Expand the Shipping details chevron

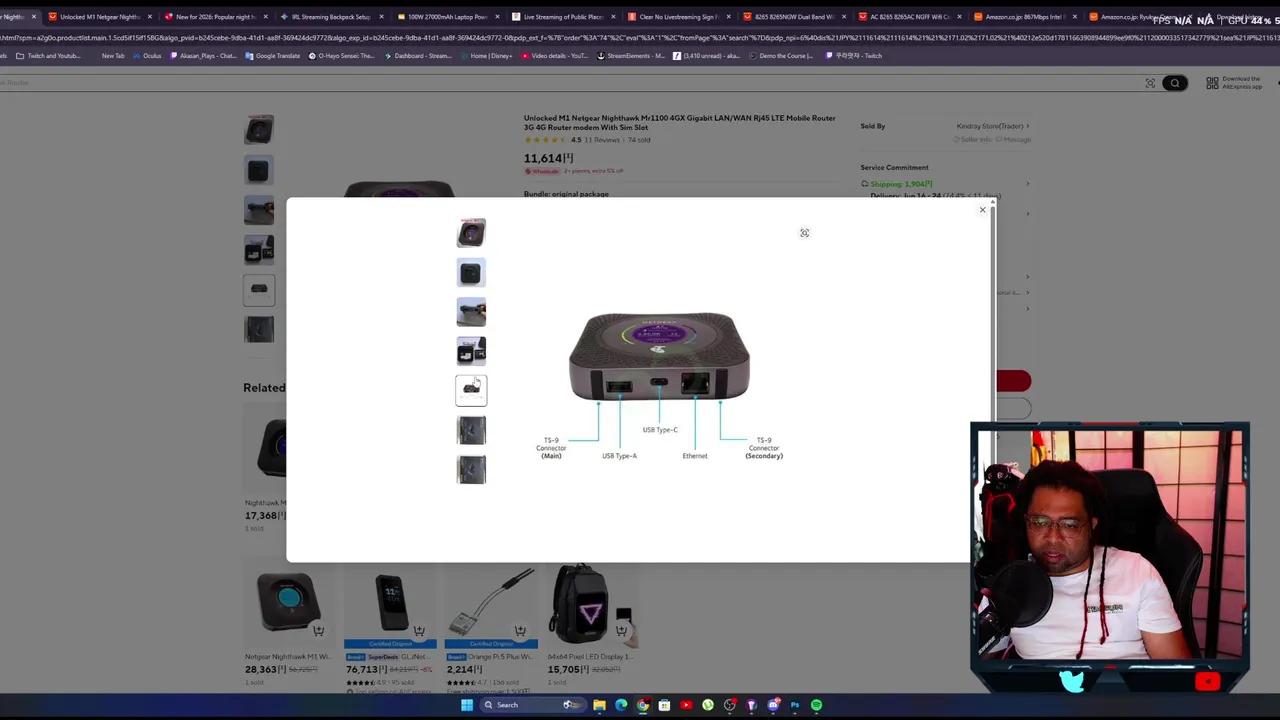[x=1027, y=184]
